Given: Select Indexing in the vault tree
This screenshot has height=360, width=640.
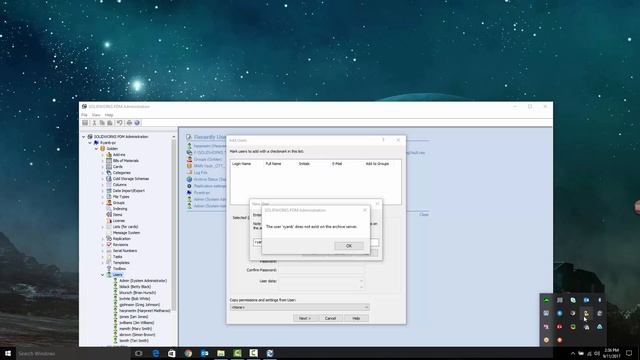Looking at the screenshot, I should pyautogui.click(x=120, y=209).
